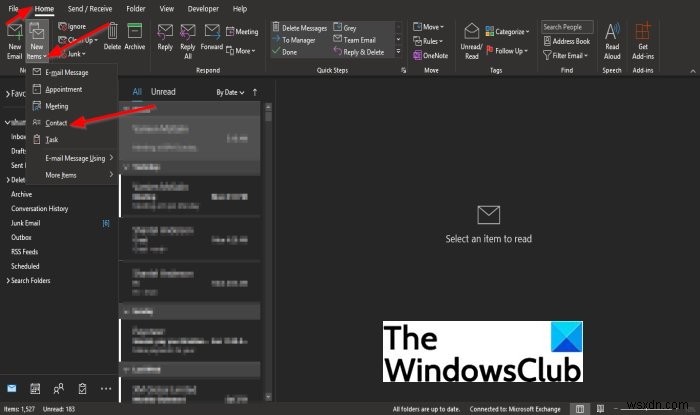Click the Ignore conversation icon
Viewport: 700px width, 415px height.
coord(62,26)
